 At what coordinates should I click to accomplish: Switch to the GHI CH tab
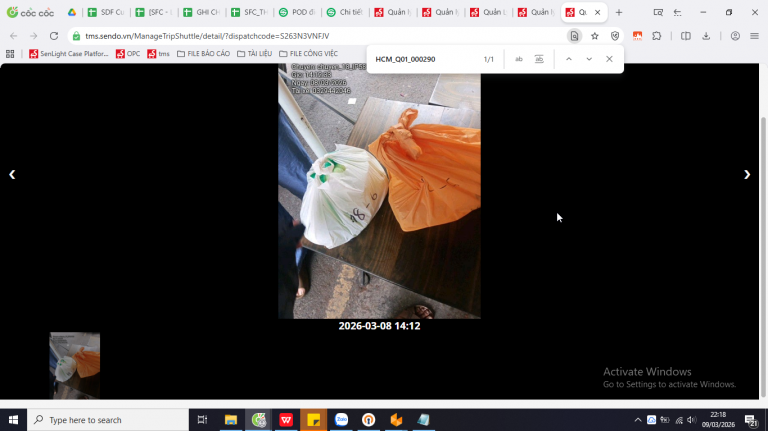202,12
